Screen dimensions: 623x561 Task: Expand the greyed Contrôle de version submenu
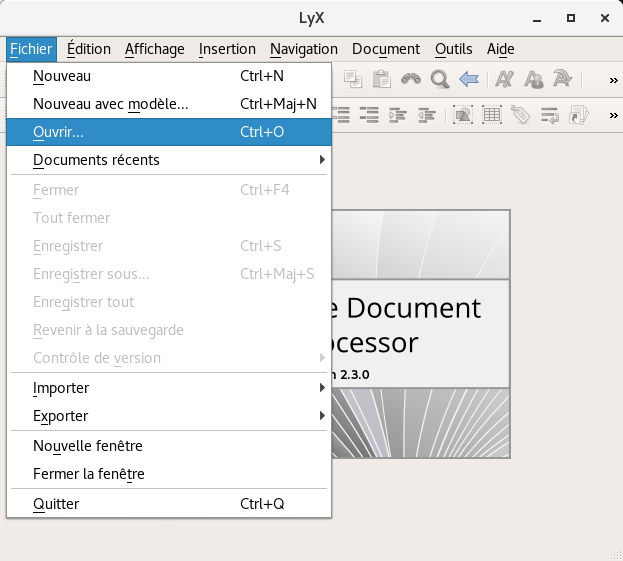(169, 358)
